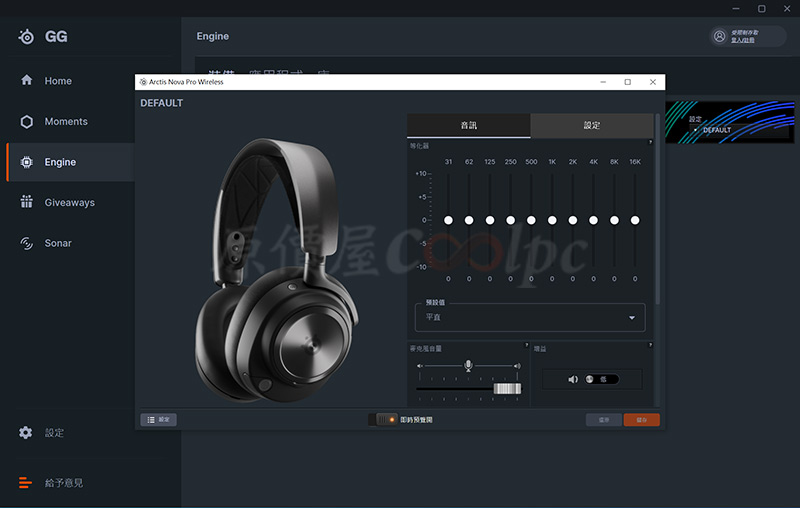Close the Arctis Nova Pro Wireless window
This screenshot has width=800, height=508.
(x=653, y=82)
